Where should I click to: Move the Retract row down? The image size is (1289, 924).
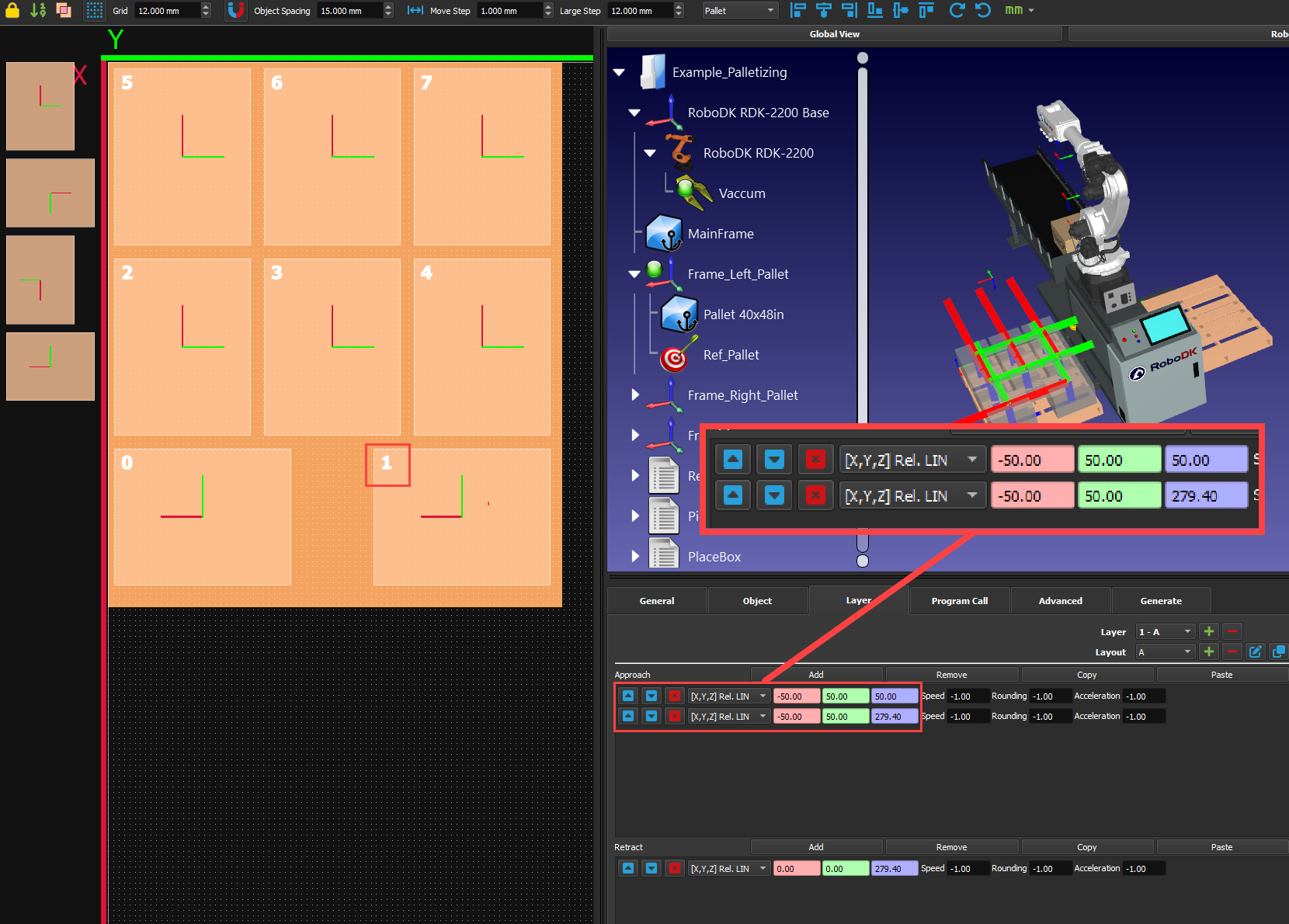(651, 868)
